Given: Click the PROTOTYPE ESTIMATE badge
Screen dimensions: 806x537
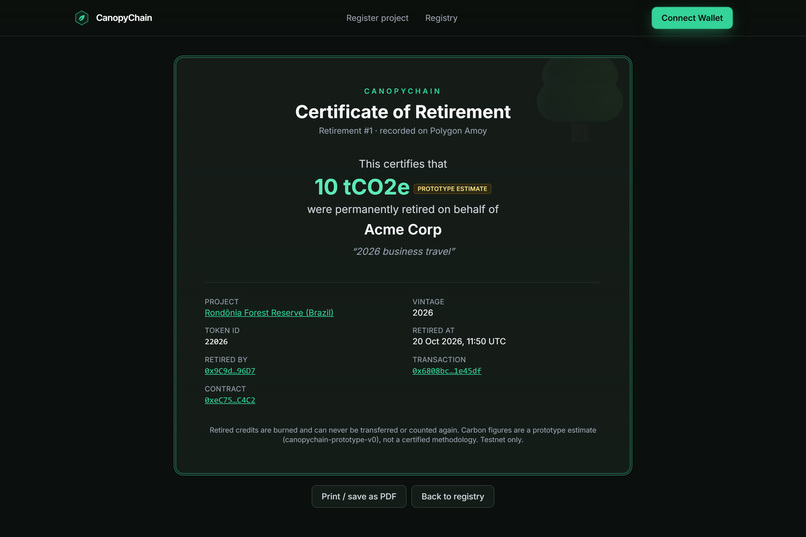Looking at the screenshot, I should click(452, 189).
